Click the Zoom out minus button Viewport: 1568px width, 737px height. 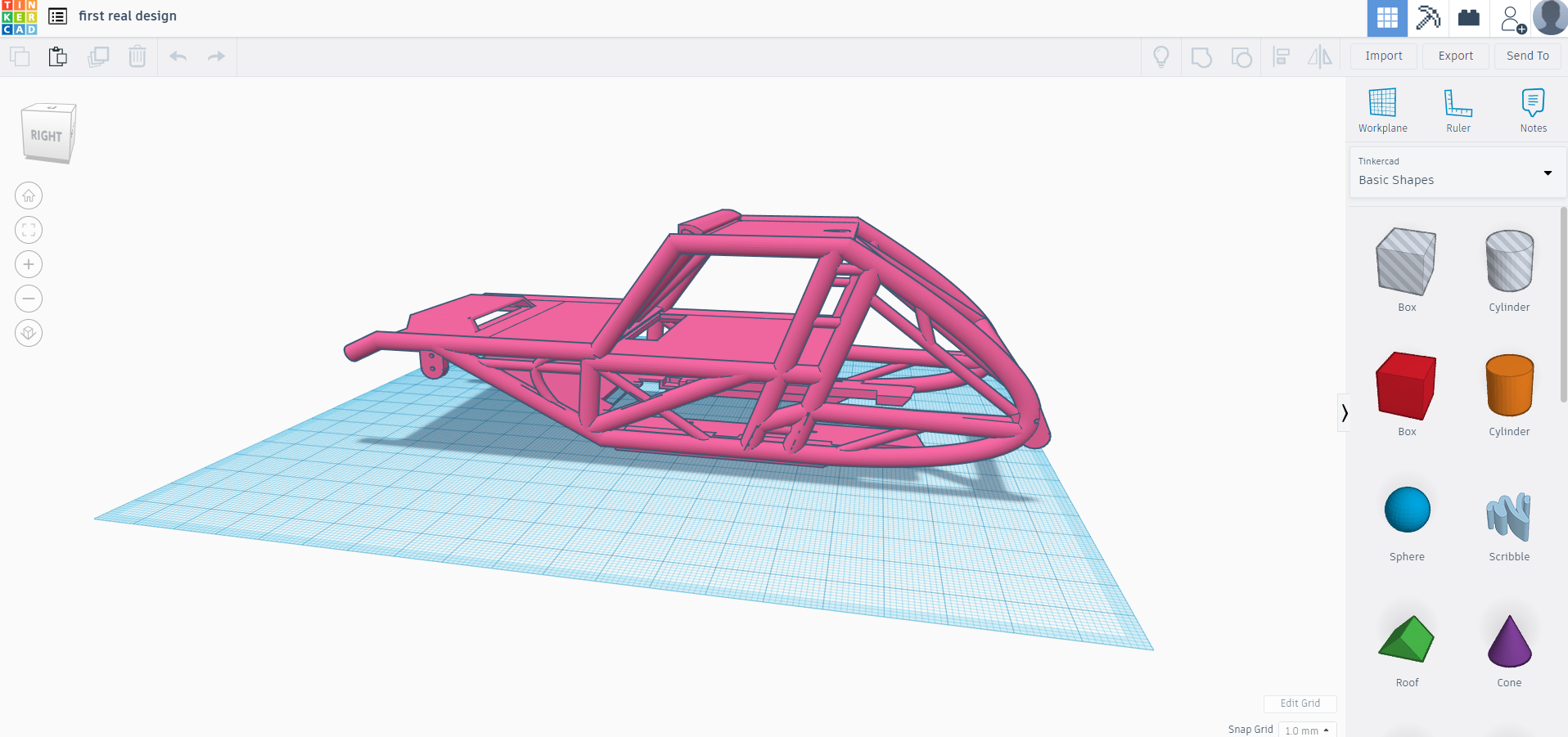click(29, 299)
